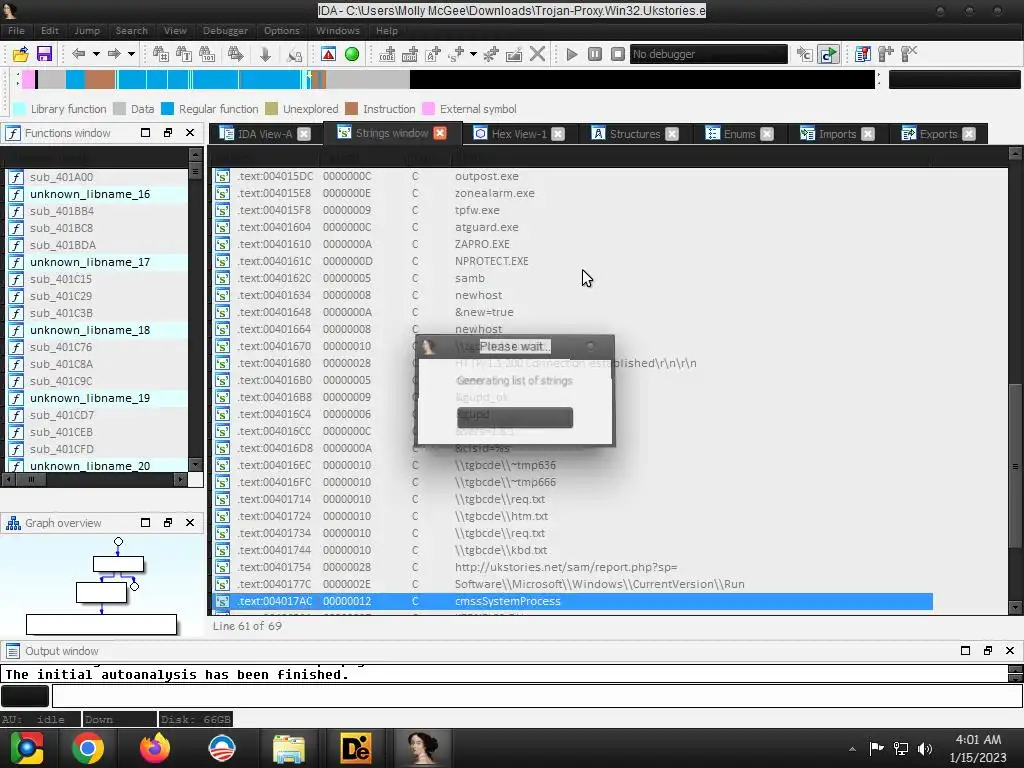Convert to code icon
This screenshot has height=768, width=1024.
(387, 54)
